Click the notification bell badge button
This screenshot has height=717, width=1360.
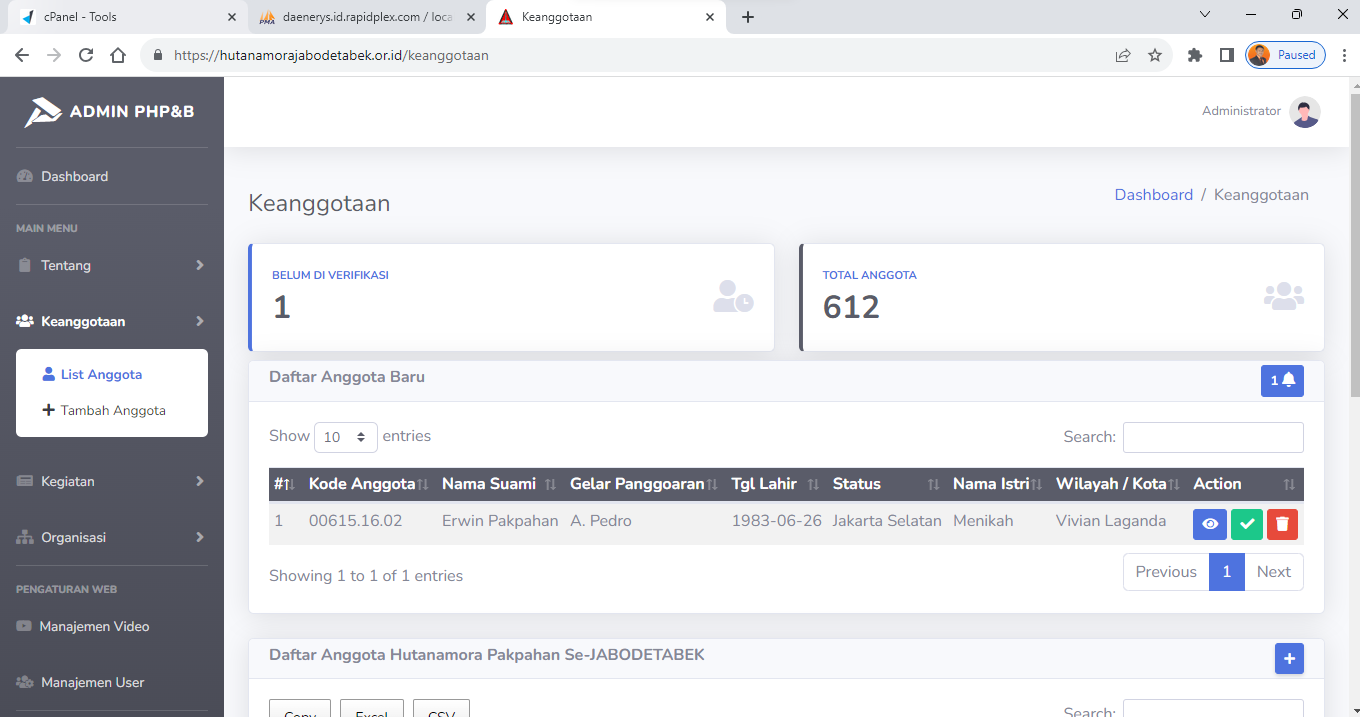pos(1282,380)
